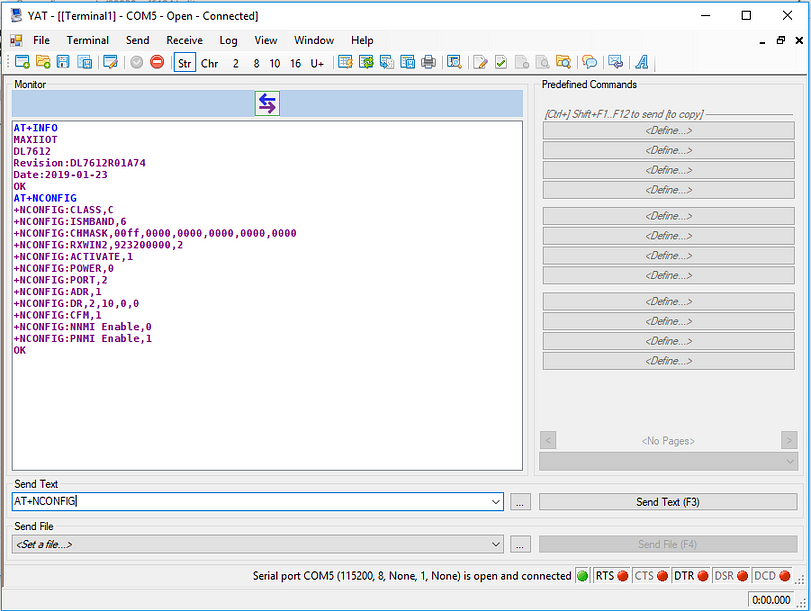The width and height of the screenshot is (811, 611).
Task: Select the octal radix 8
Action: click(x=256, y=63)
